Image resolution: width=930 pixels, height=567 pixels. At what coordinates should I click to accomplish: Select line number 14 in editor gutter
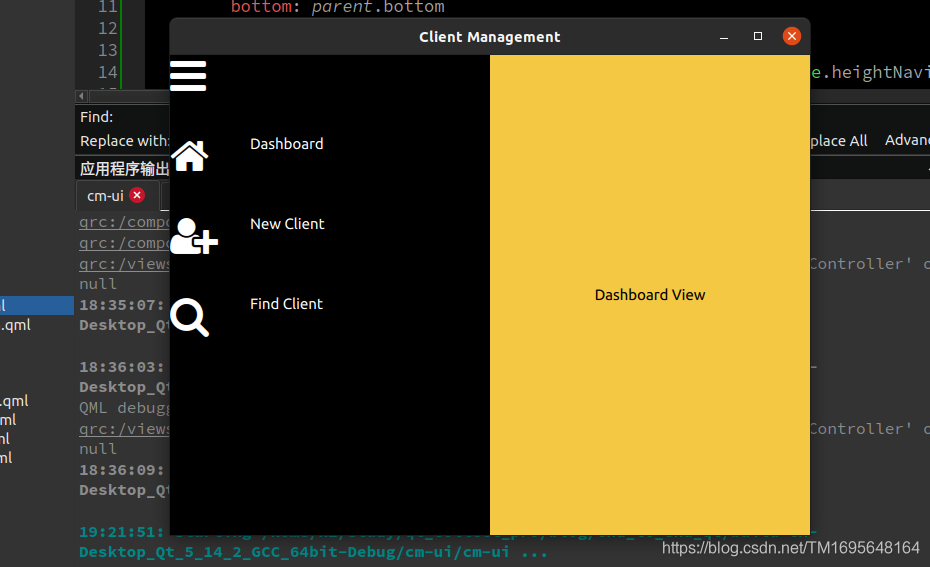click(x=107, y=72)
